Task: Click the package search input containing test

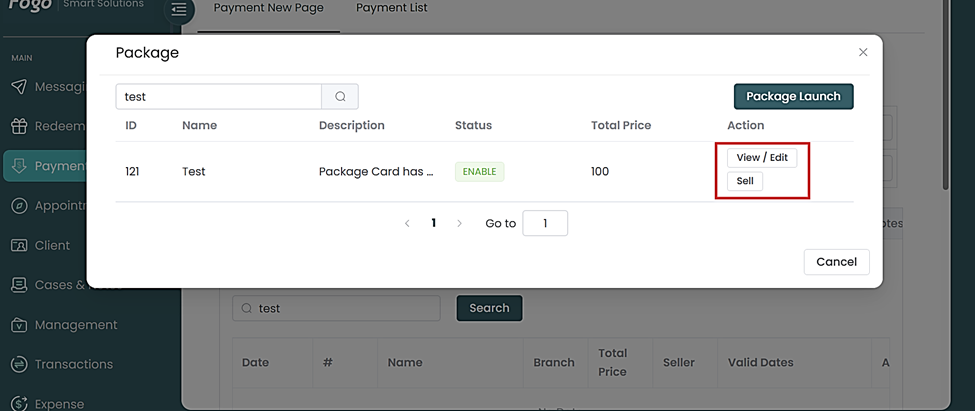Action: pos(218,97)
